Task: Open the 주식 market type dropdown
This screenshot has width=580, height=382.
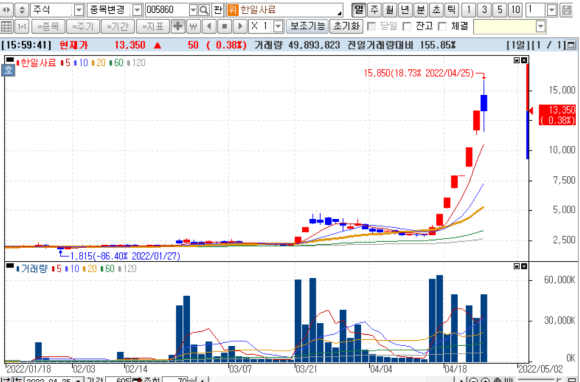Action: (79, 10)
